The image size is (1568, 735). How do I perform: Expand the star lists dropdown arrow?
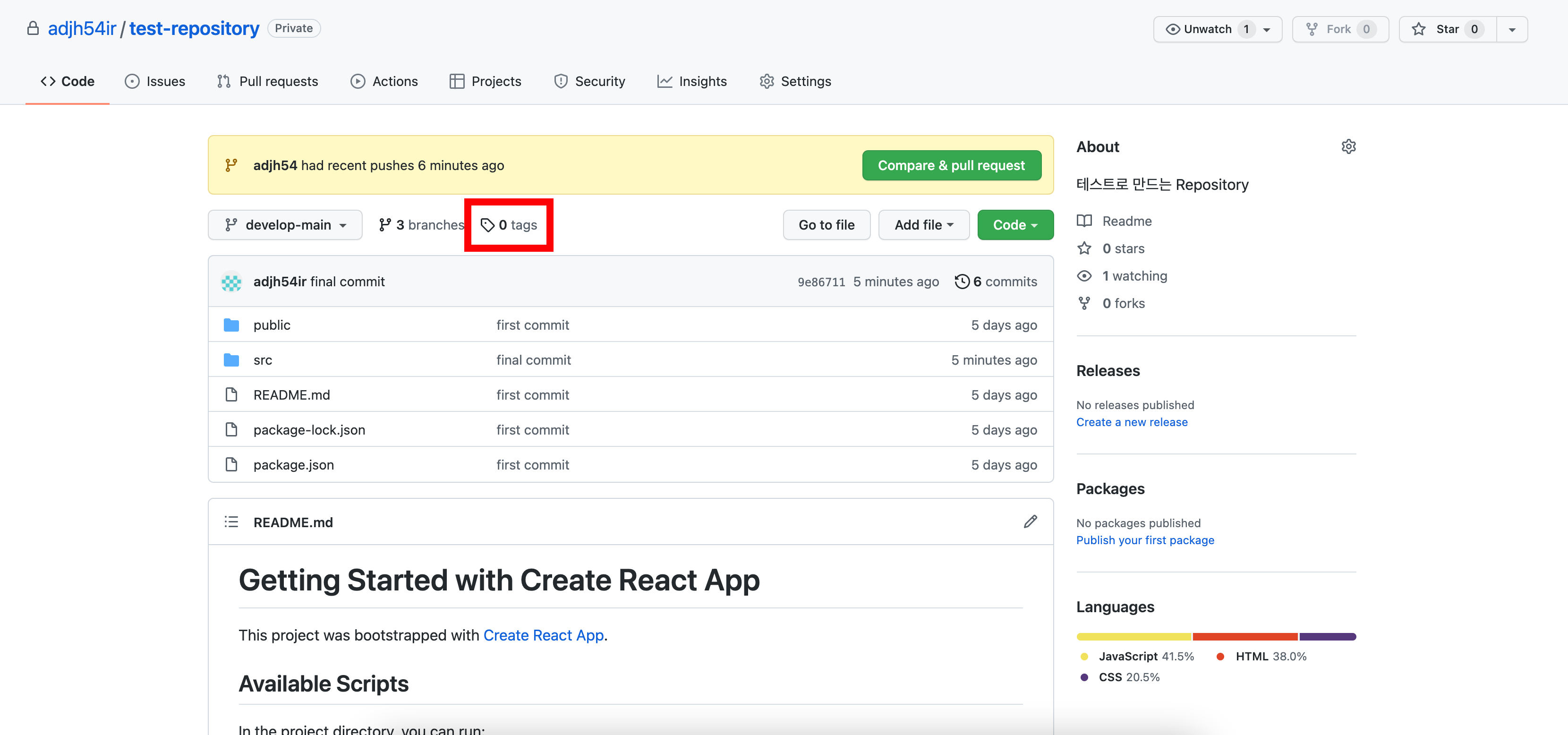coord(1512,29)
